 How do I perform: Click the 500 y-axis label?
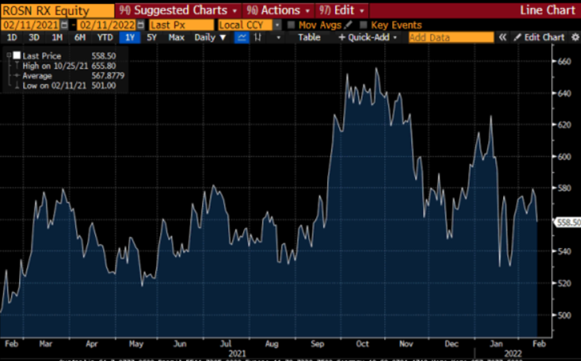point(565,315)
